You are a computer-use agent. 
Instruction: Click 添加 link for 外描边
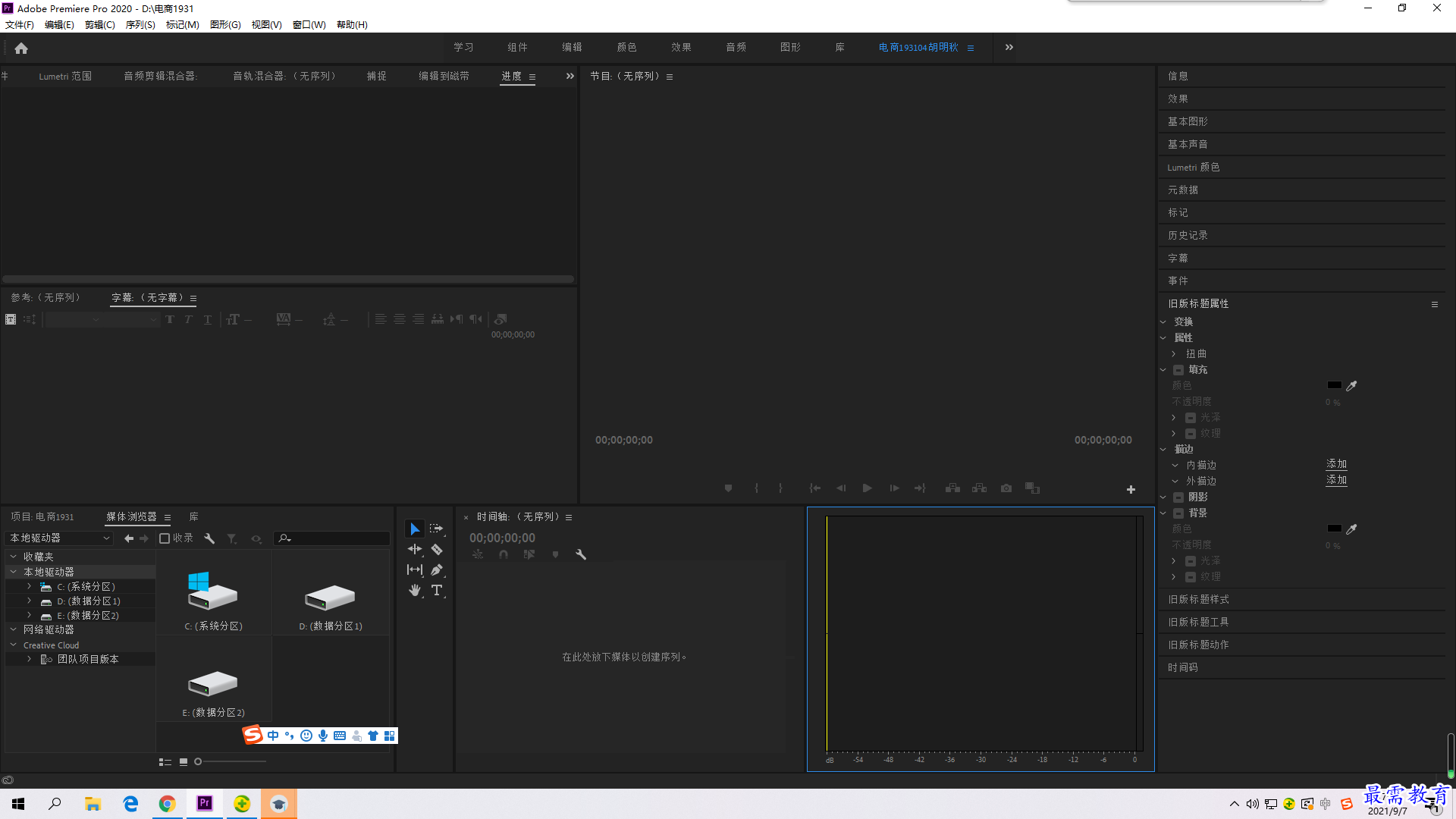point(1336,480)
